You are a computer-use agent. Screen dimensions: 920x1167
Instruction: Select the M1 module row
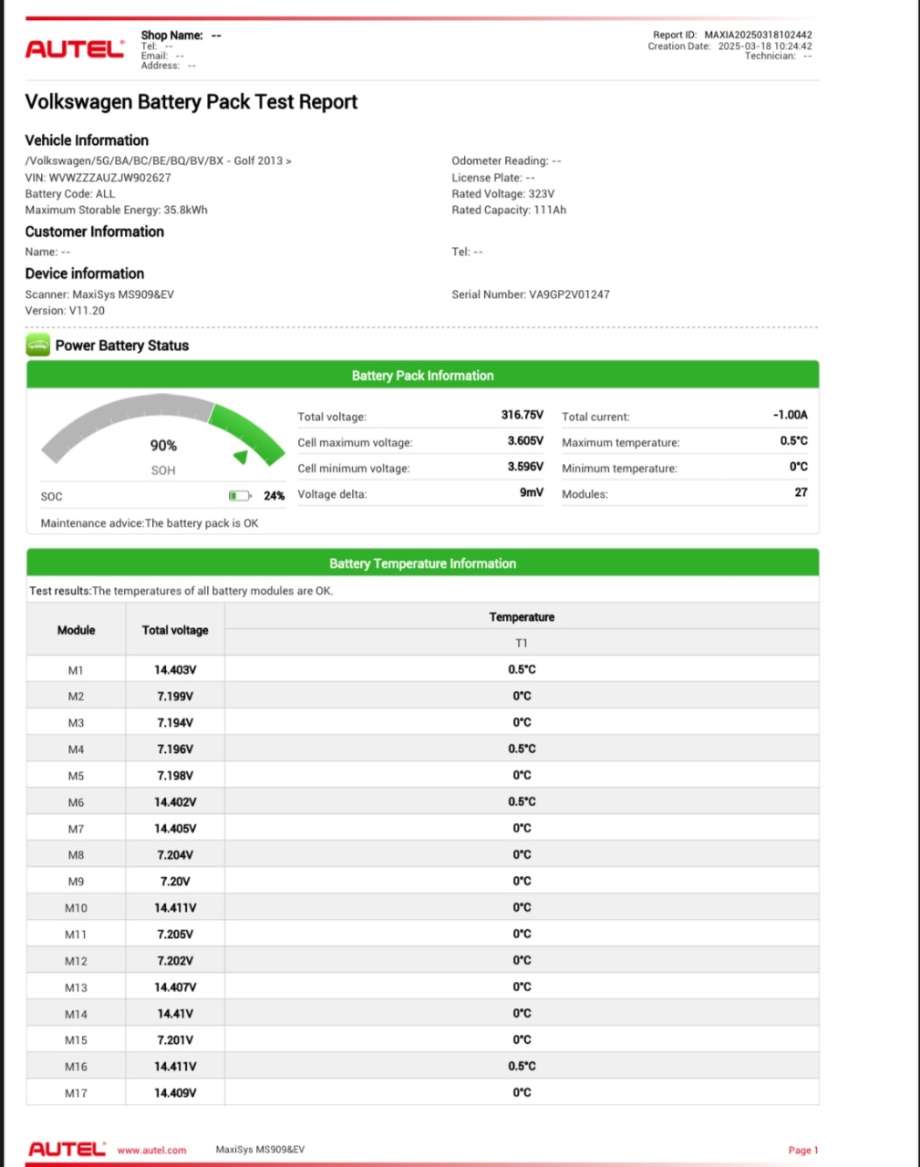coord(423,669)
